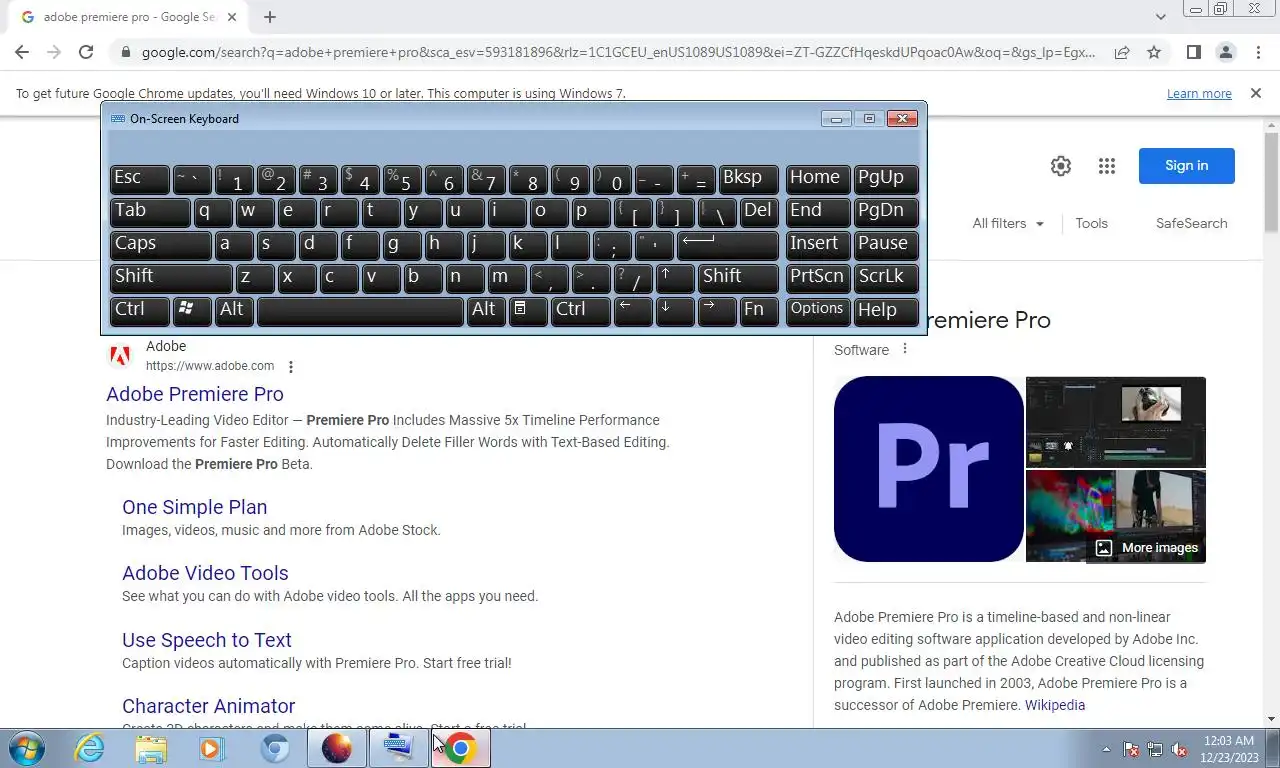The width and height of the screenshot is (1280, 768).
Task: Show hidden system tray icons
Action: tap(1106, 749)
